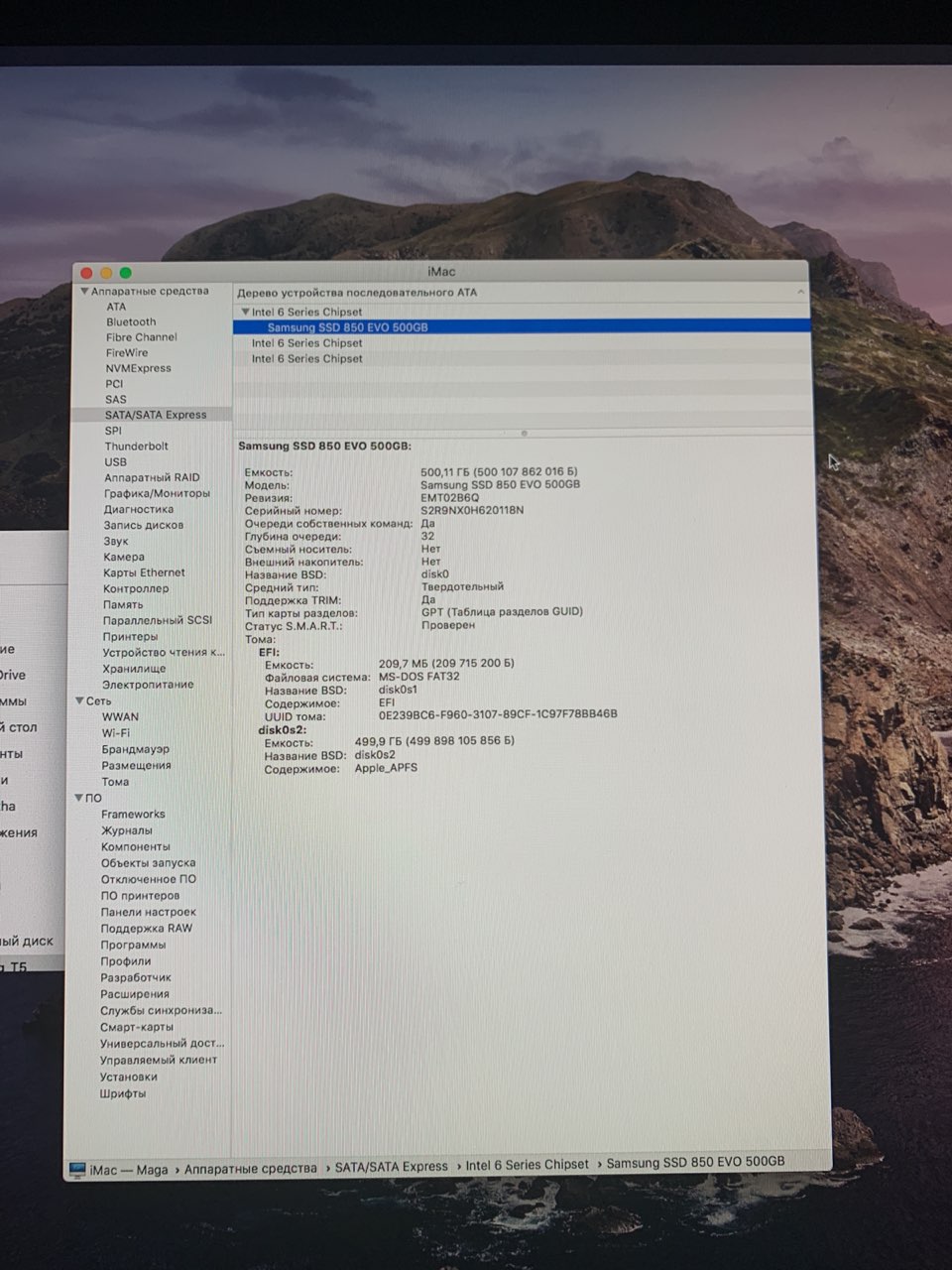952x1270 pixels.
Task: Open Компоненты software entry
Action: point(135,847)
